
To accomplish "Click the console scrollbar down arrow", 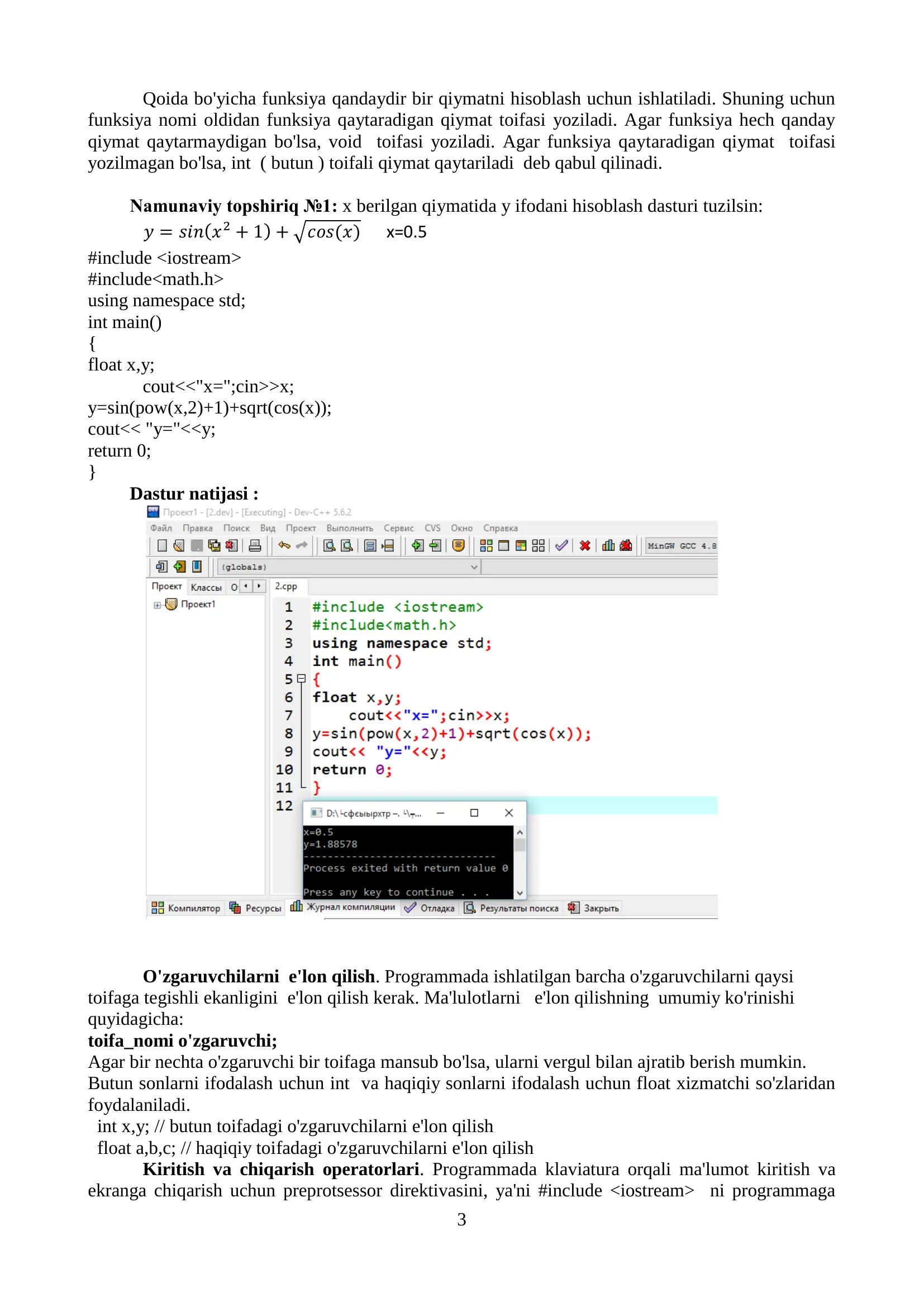I will click(x=520, y=893).
